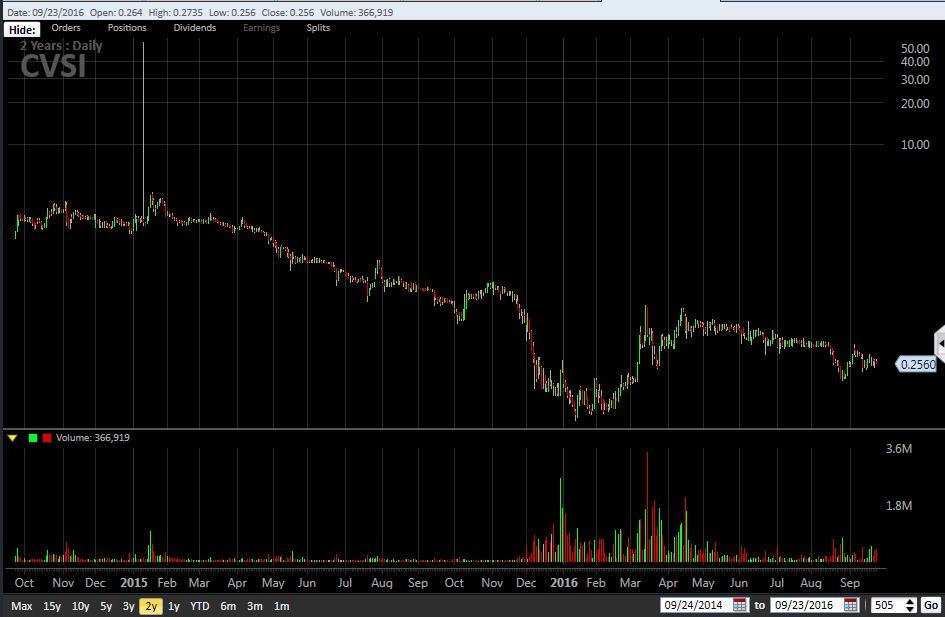Expand the side panel arrow on right edge
Viewport: 945px width, 617px height.
click(939, 341)
